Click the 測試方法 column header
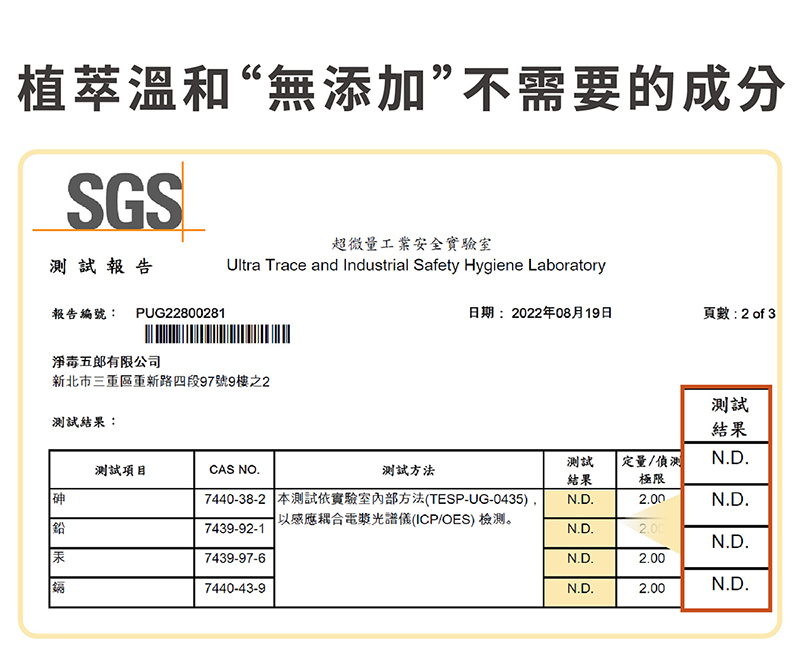 pos(408,470)
